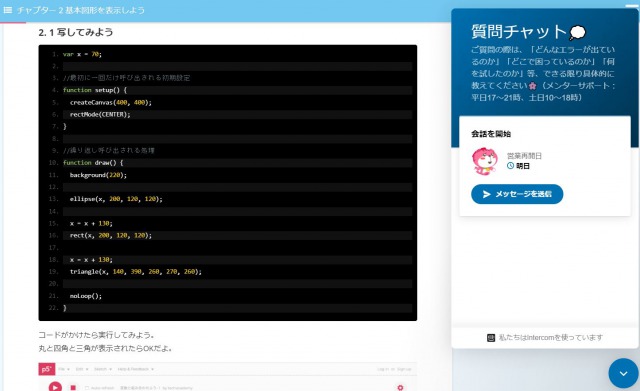Click the code line with the triangle() call
This screenshot has height=391, width=640.
136,271
